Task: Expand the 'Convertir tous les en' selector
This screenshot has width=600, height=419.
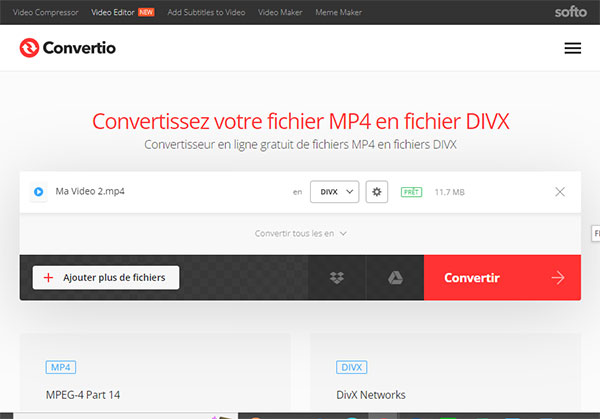Action: point(301,233)
